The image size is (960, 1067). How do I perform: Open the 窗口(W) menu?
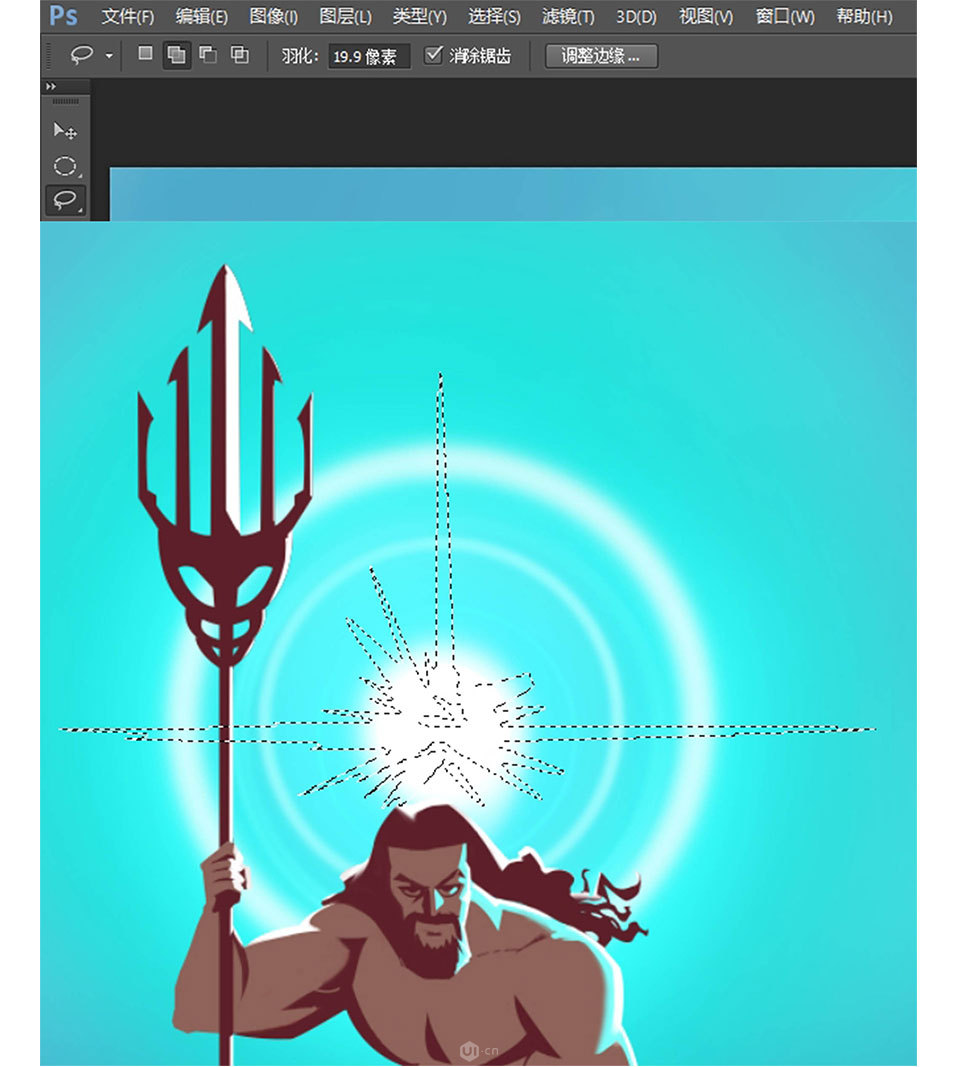tap(784, 16)
